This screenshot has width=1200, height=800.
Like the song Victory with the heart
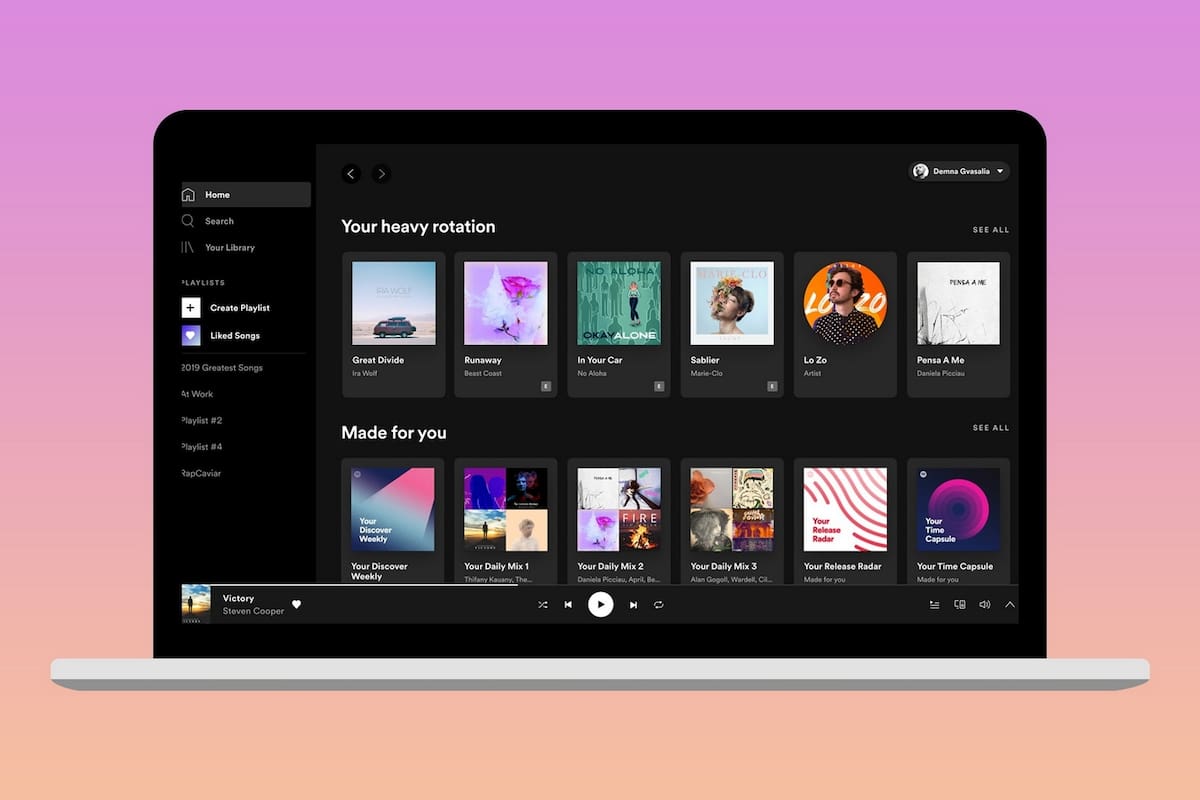click(x=296, y=604)
